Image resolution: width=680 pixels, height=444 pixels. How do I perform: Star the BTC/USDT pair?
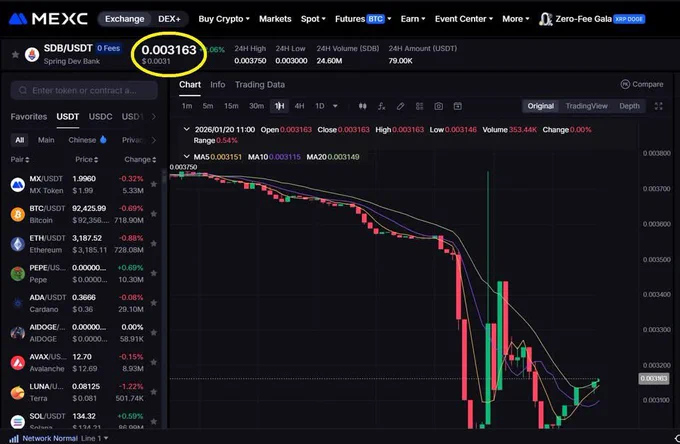point(154,214)
